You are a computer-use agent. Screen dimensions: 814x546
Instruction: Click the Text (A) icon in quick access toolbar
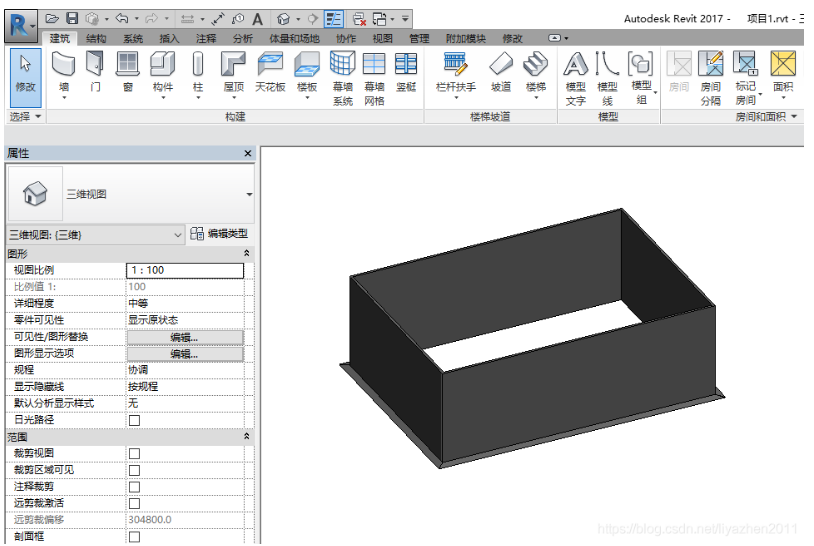[x=257, y=20]
